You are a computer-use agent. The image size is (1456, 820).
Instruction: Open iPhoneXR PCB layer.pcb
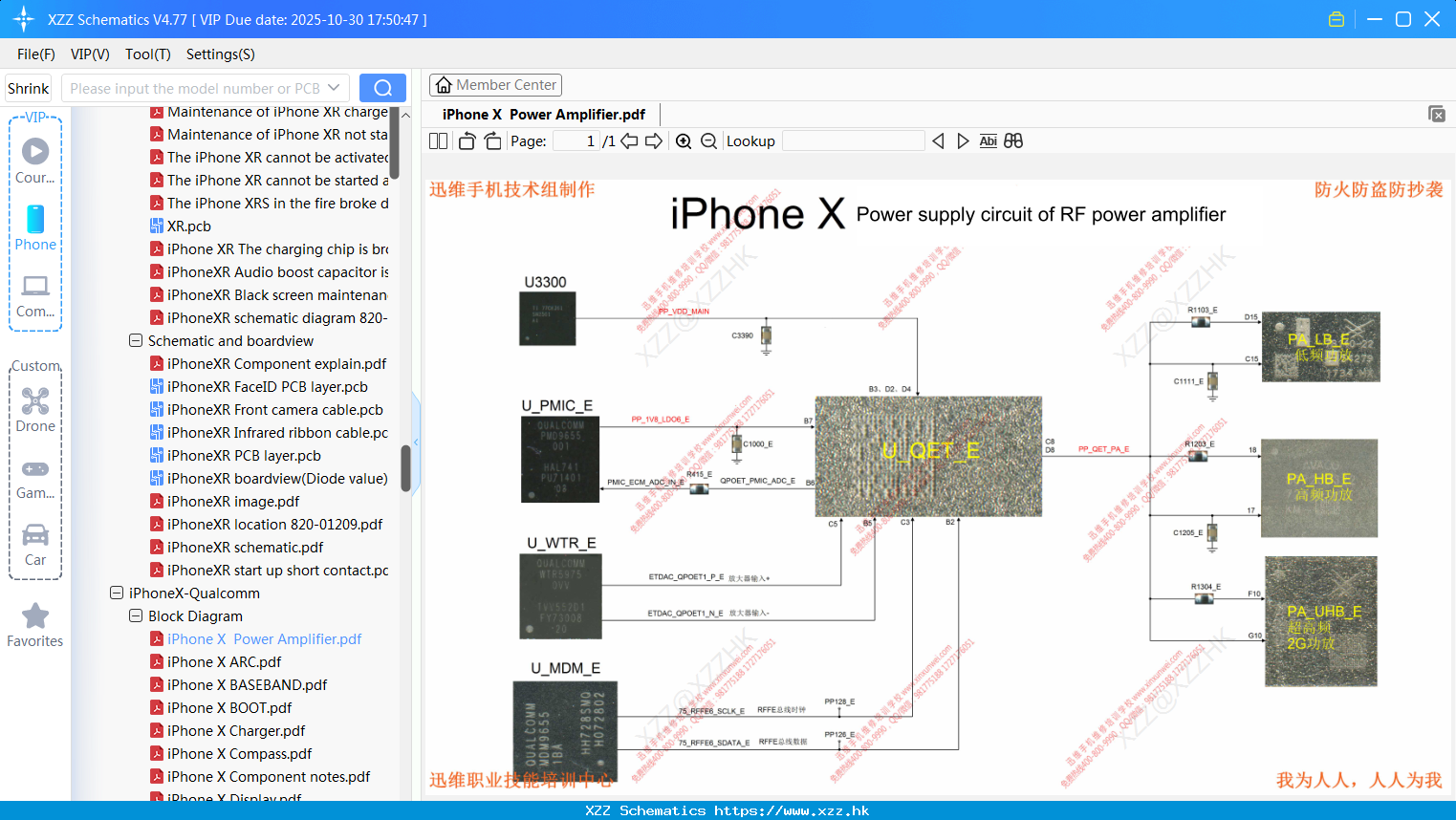pos(244,455)
